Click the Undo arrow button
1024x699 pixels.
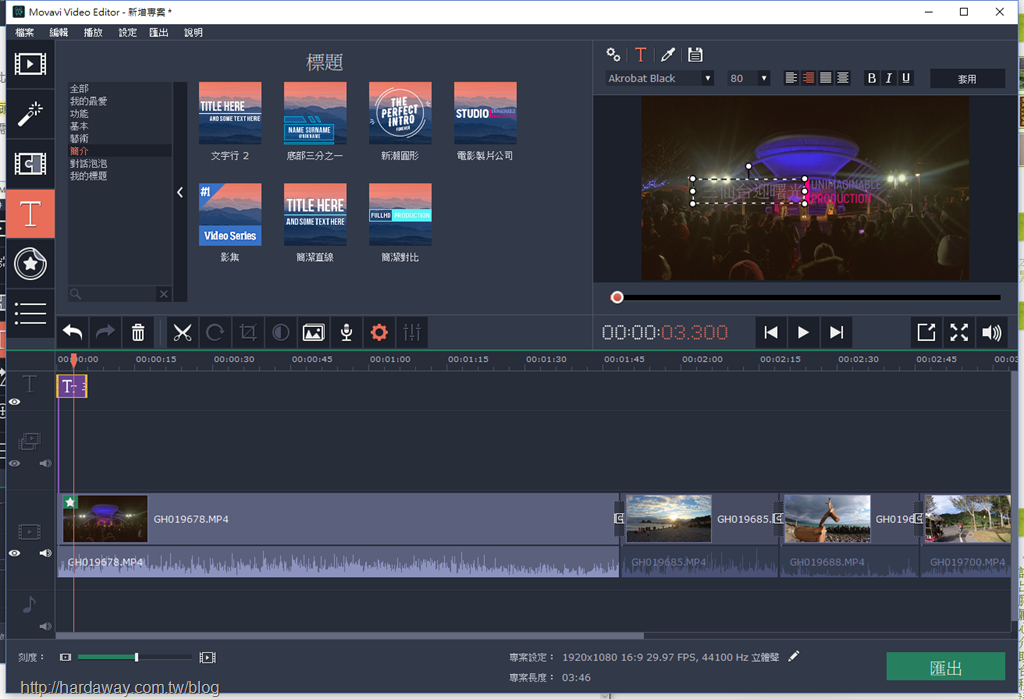pos(72,333)
